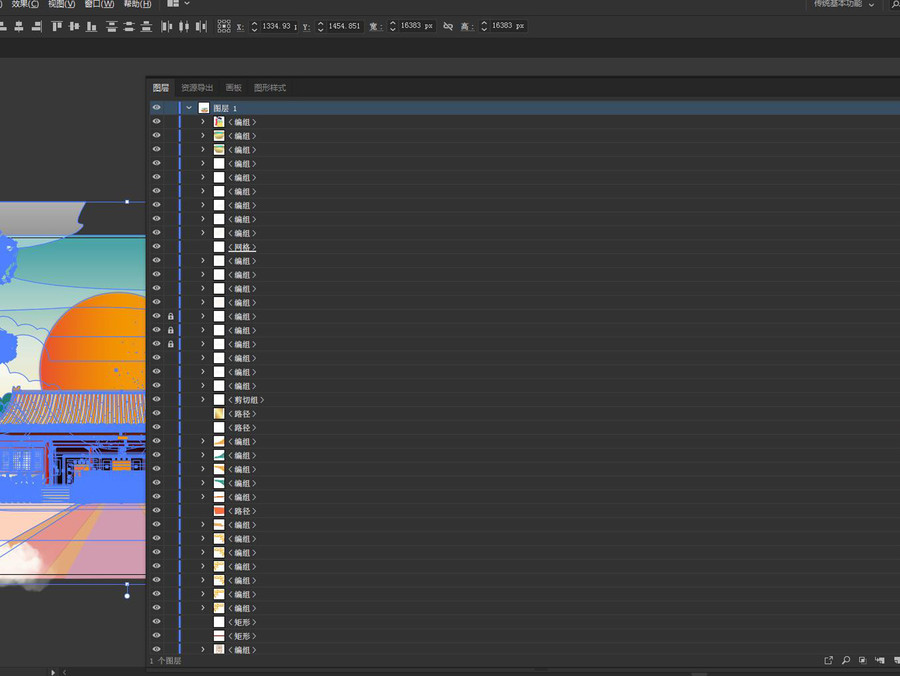Click the Y position stepper
900x676 pixels.
(320, 26)
